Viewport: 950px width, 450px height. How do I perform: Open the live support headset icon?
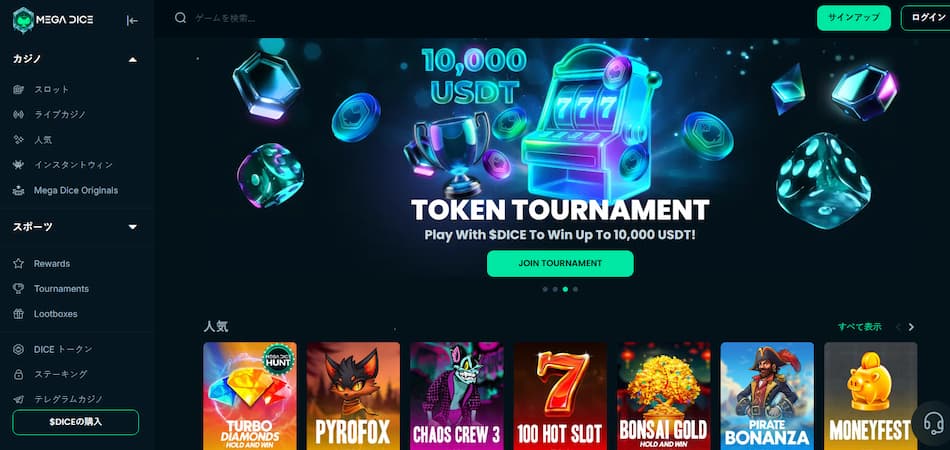[934, 422]
